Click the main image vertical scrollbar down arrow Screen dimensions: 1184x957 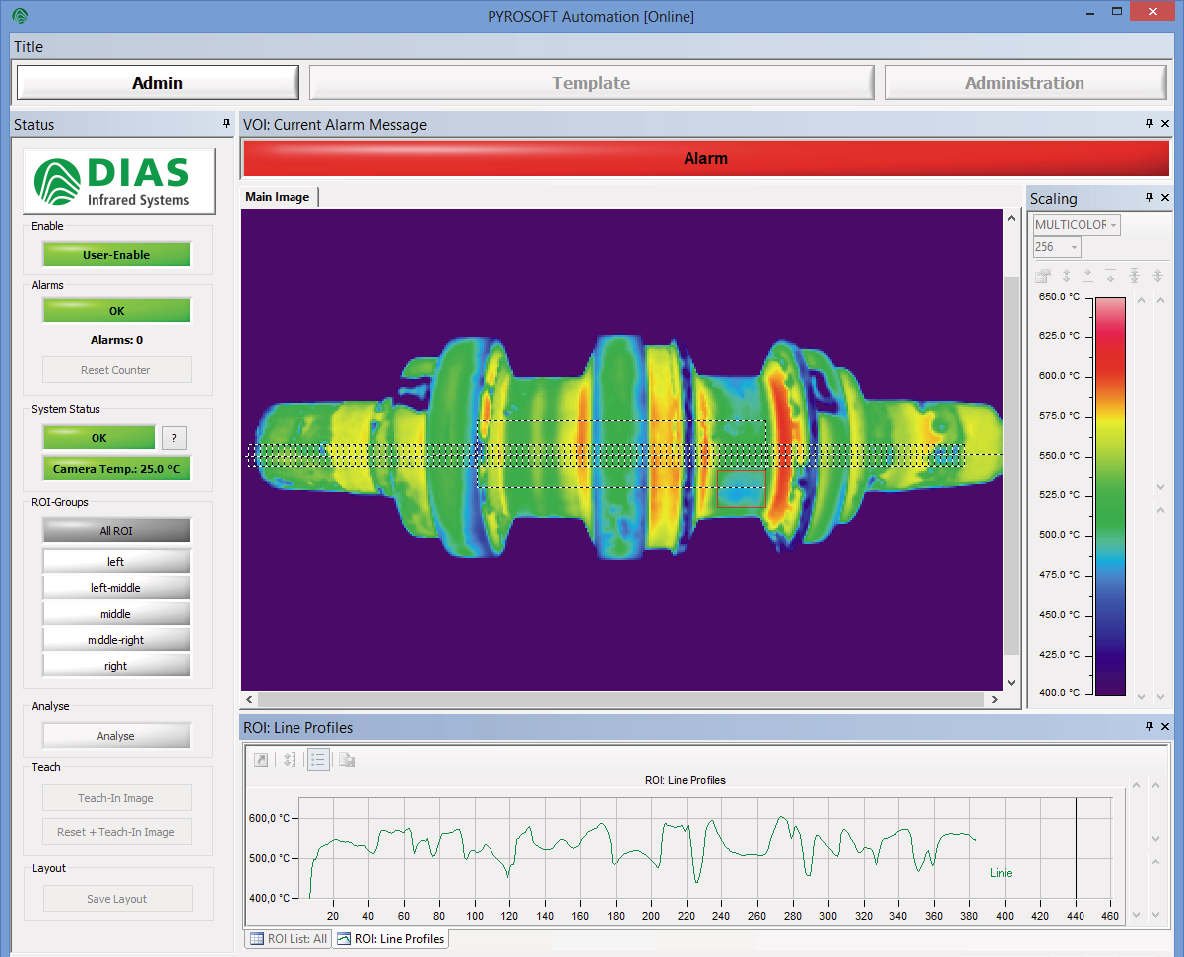pos(1011,682)
